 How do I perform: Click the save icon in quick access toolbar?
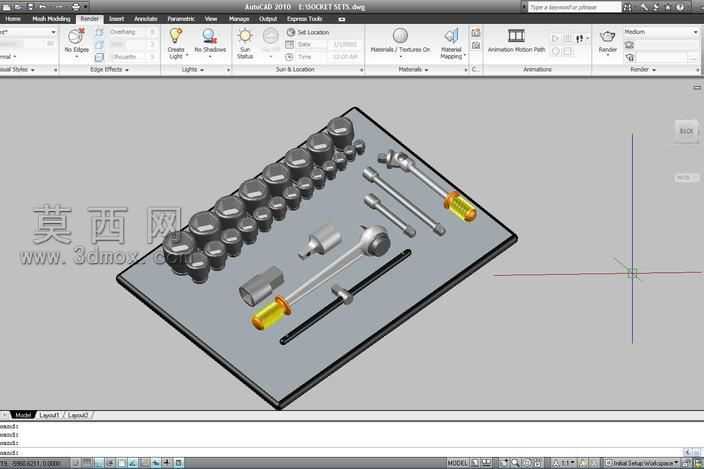coord(31,7)
